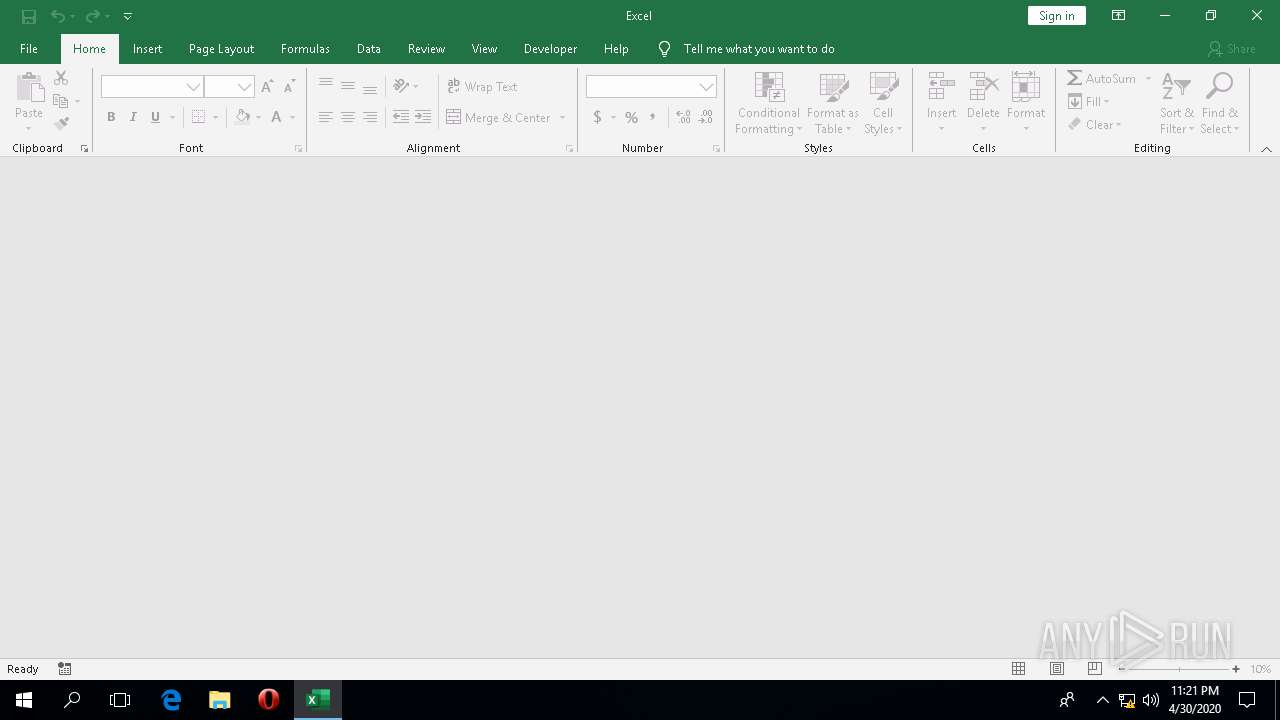Image resolution: width=1280 pixels, height=720 pixels.
Task: Select Center alignment icon
Action: click(x=348, y=117)
